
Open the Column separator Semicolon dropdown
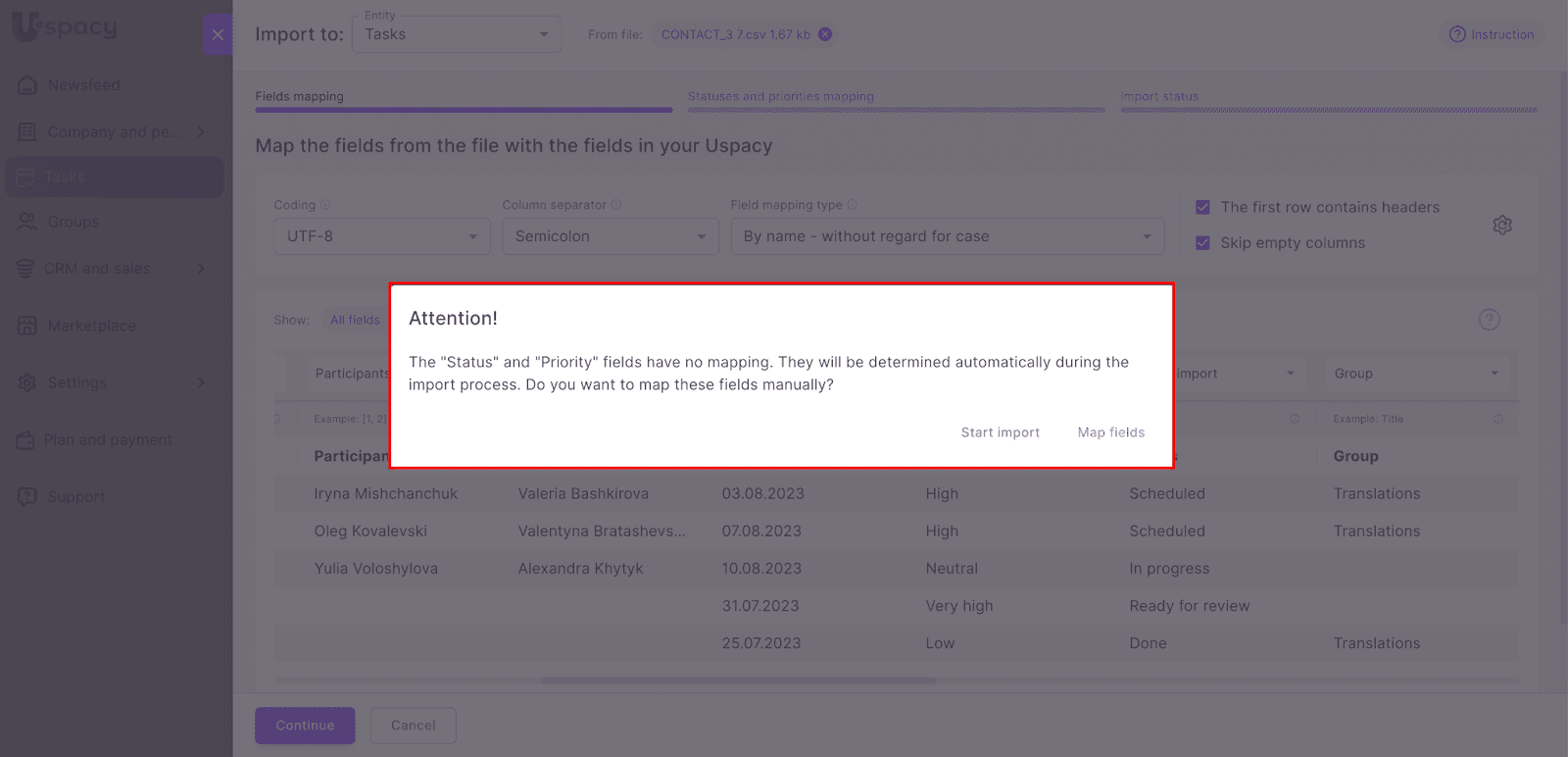pyautogui.click(x=610, y=236)
